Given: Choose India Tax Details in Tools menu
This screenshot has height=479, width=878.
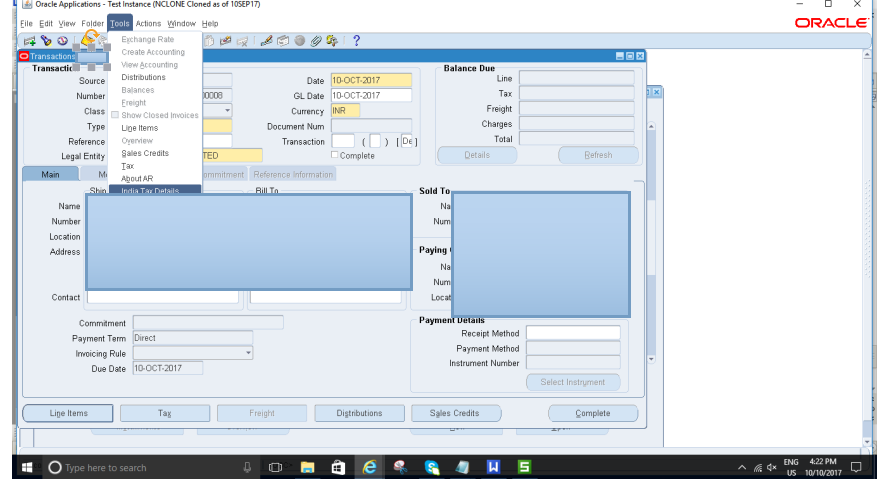Looking at the screenshot, I should (x=155, y=190).
